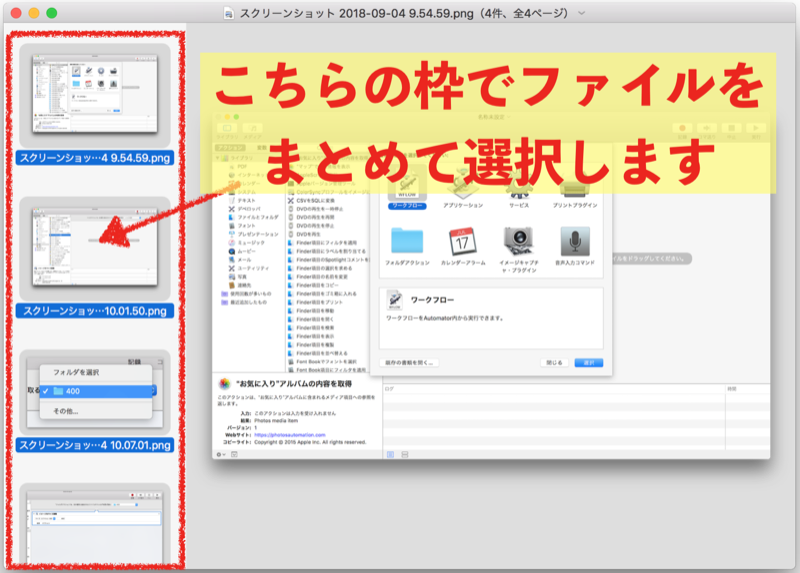Image resolution: width=800 pixels, height=573 pixels.
Task: Select the 使用回数が多いもの smart folder
Action: pos(246,294)
